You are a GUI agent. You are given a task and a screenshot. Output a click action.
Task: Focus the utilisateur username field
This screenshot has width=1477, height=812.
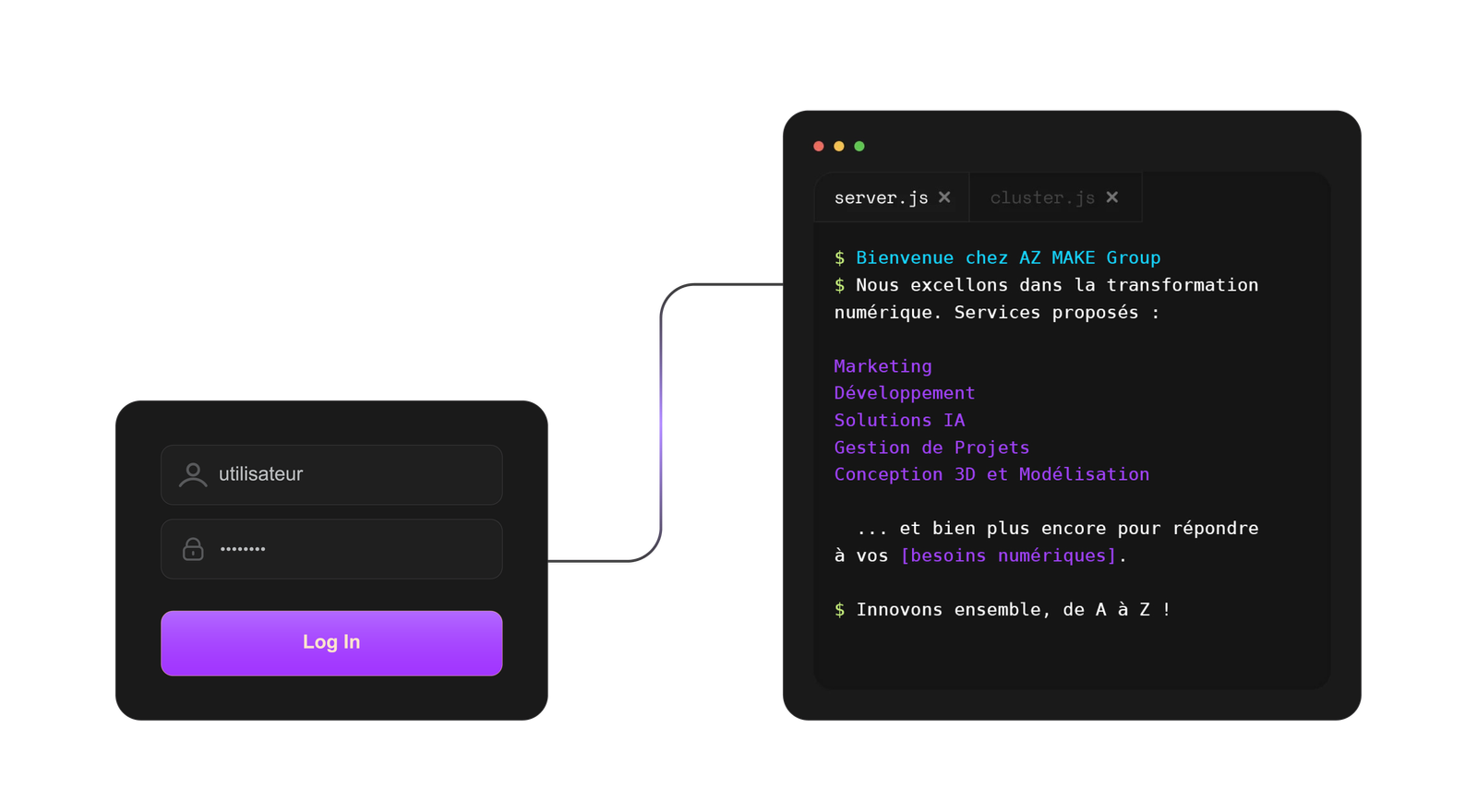click(x=351, y=474)
